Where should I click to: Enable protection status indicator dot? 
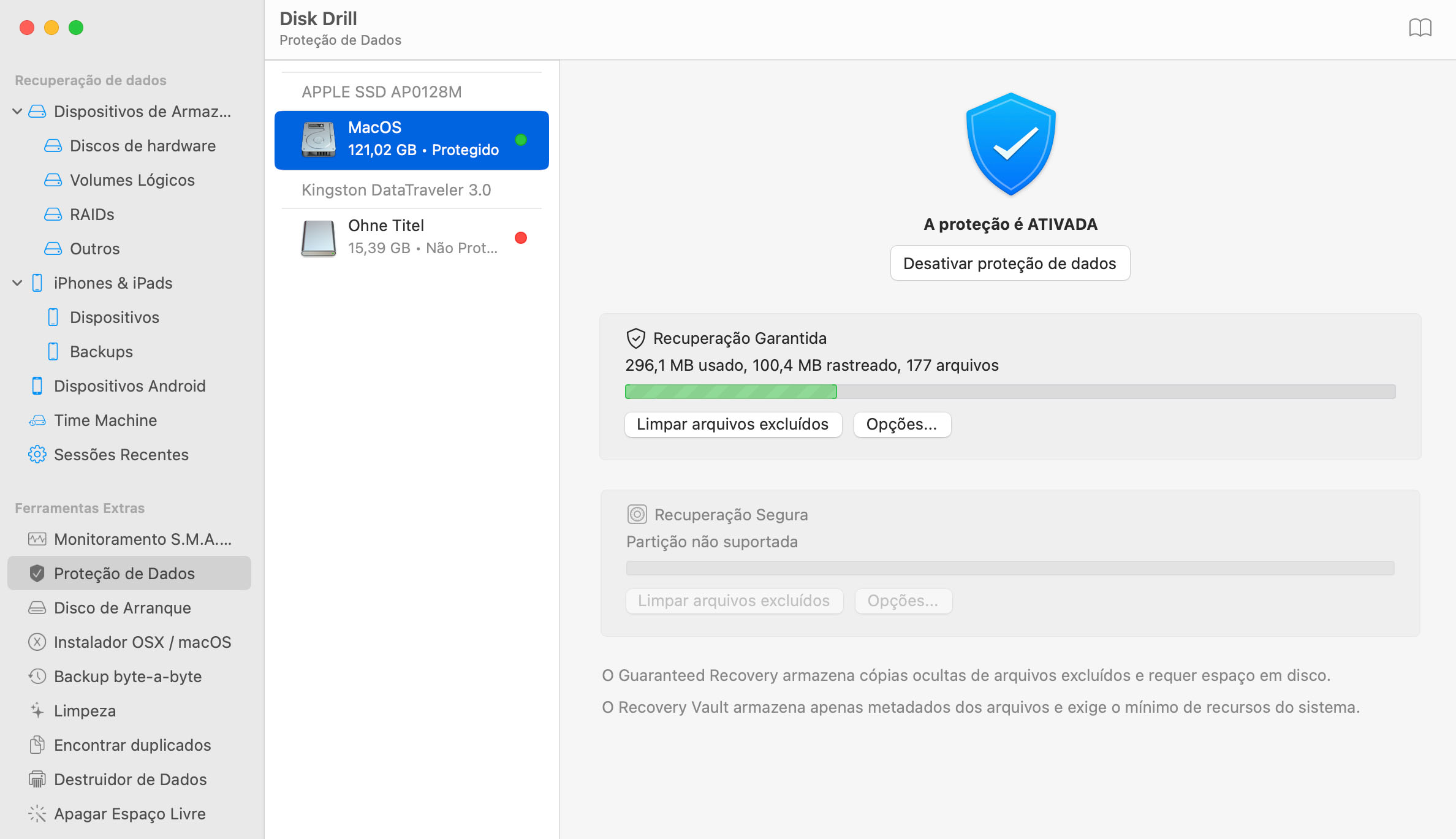pos(521,139)
